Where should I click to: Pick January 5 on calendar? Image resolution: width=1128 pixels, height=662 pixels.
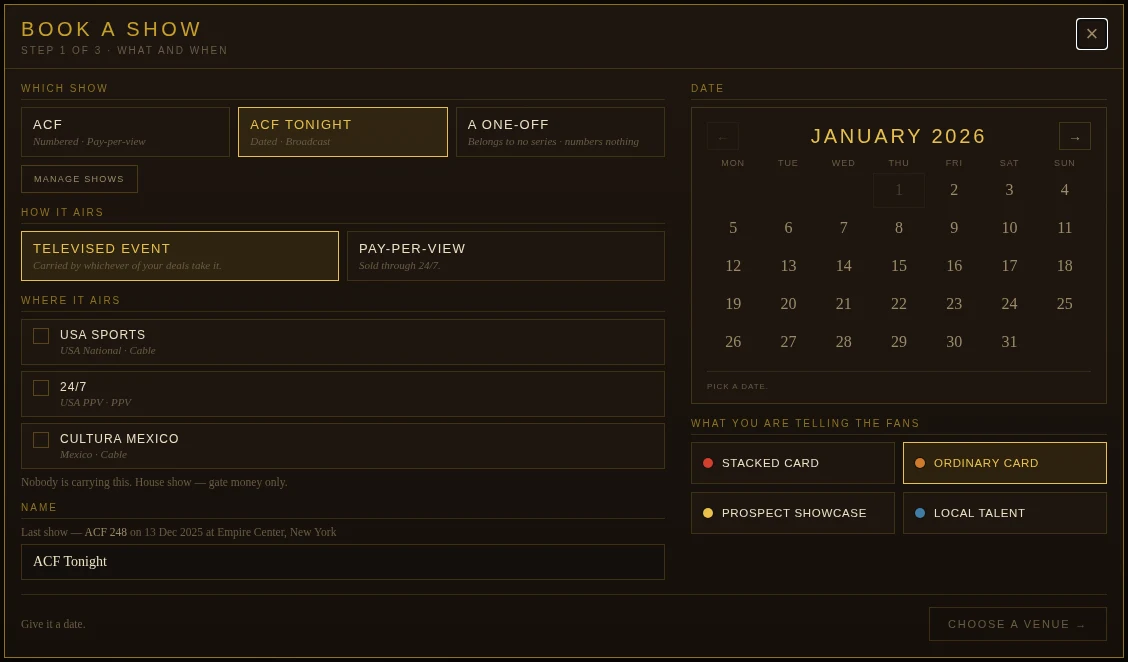pos(733,228)
